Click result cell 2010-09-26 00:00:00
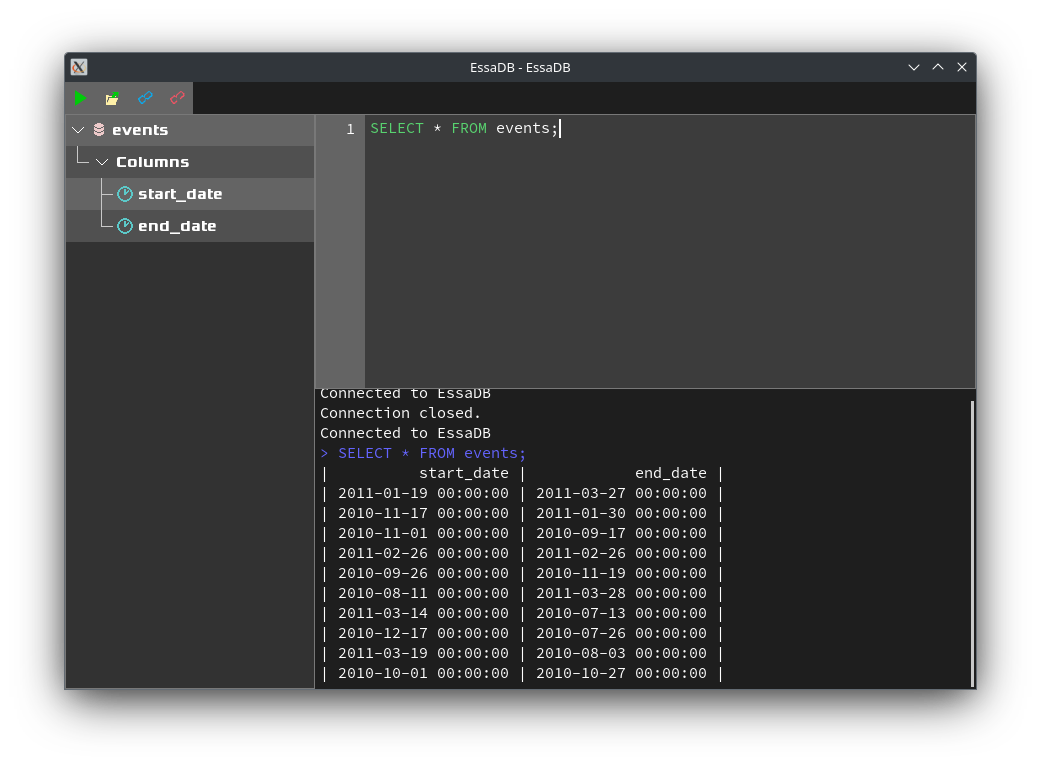This screenshot has height=766, width=1041. point(424,573)
